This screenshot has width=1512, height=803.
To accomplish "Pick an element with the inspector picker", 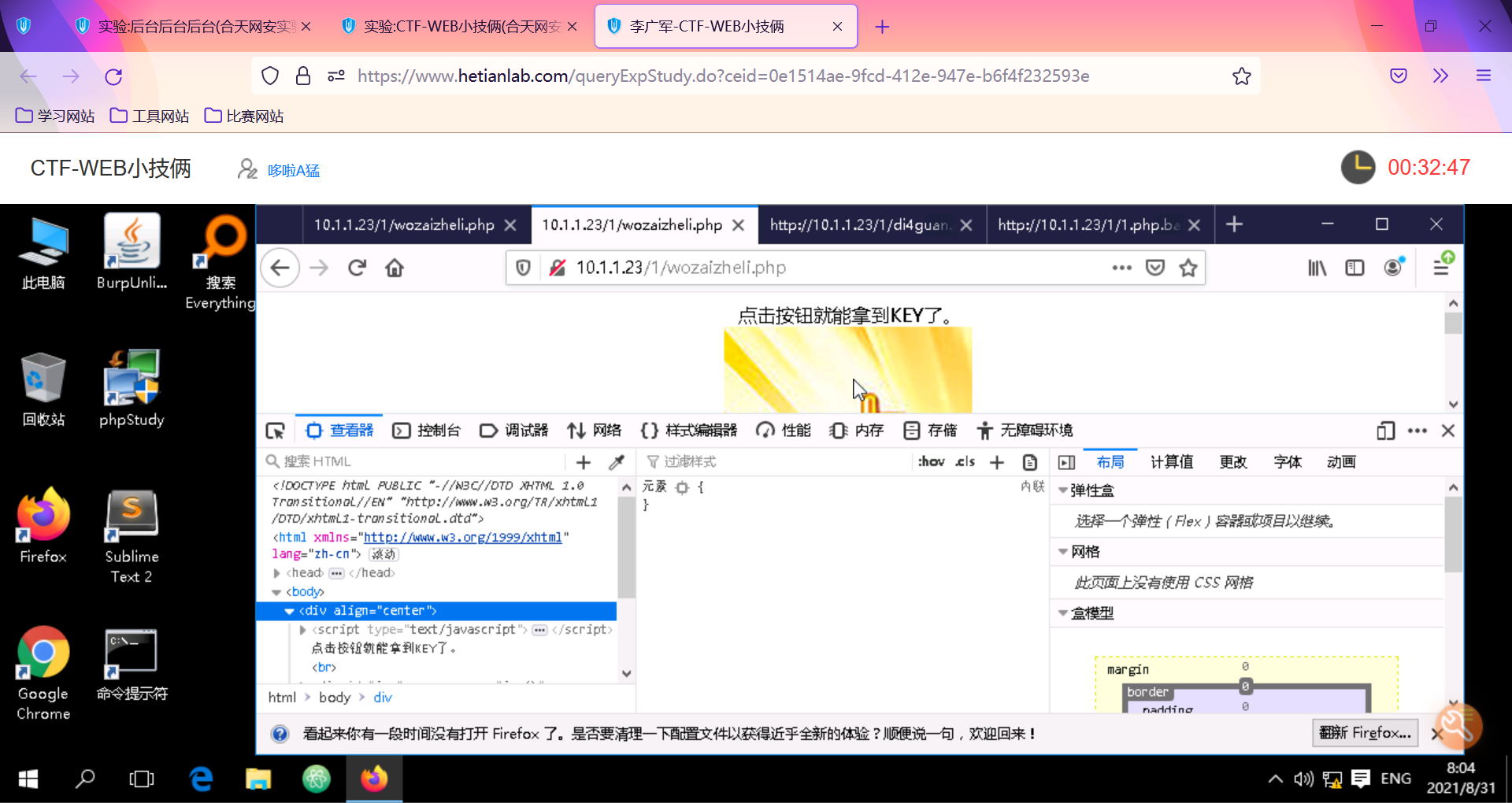I will pos(275,431).
